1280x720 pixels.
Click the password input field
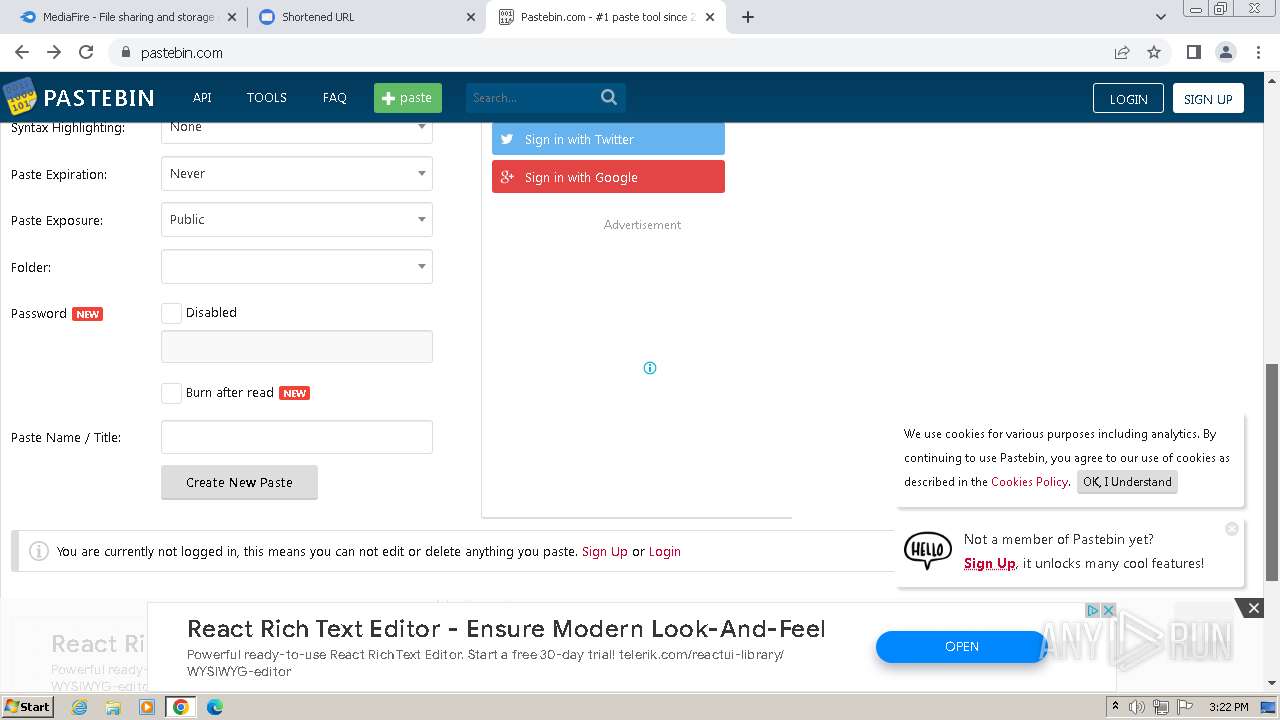point(297,346)
